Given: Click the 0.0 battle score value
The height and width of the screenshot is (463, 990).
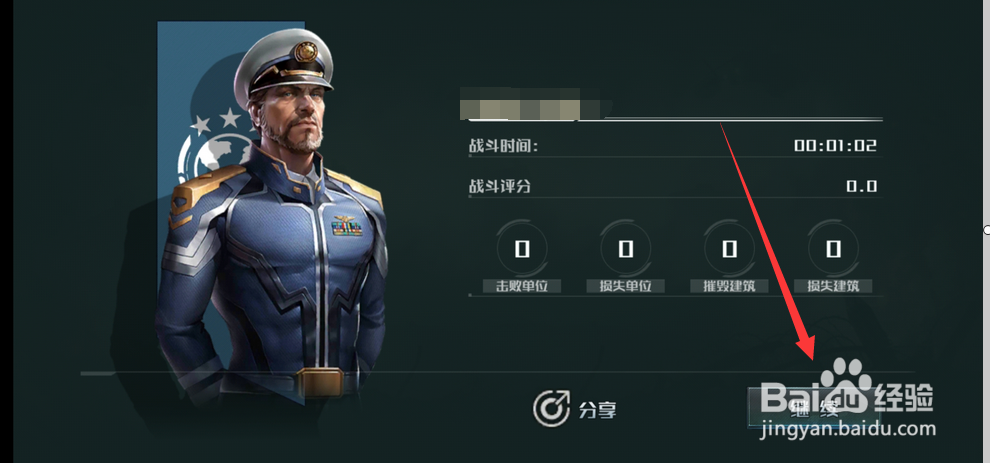Looking at the screenshot, I should pyautogui.click(x=862, y=186).
